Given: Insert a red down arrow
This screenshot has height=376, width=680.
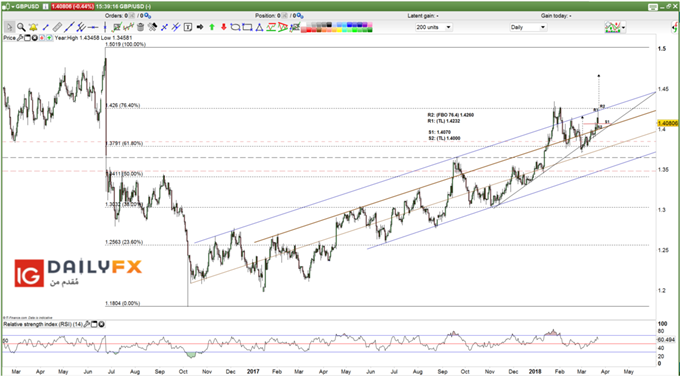Looking at the screenshot, I should click(x=224, y=27).
